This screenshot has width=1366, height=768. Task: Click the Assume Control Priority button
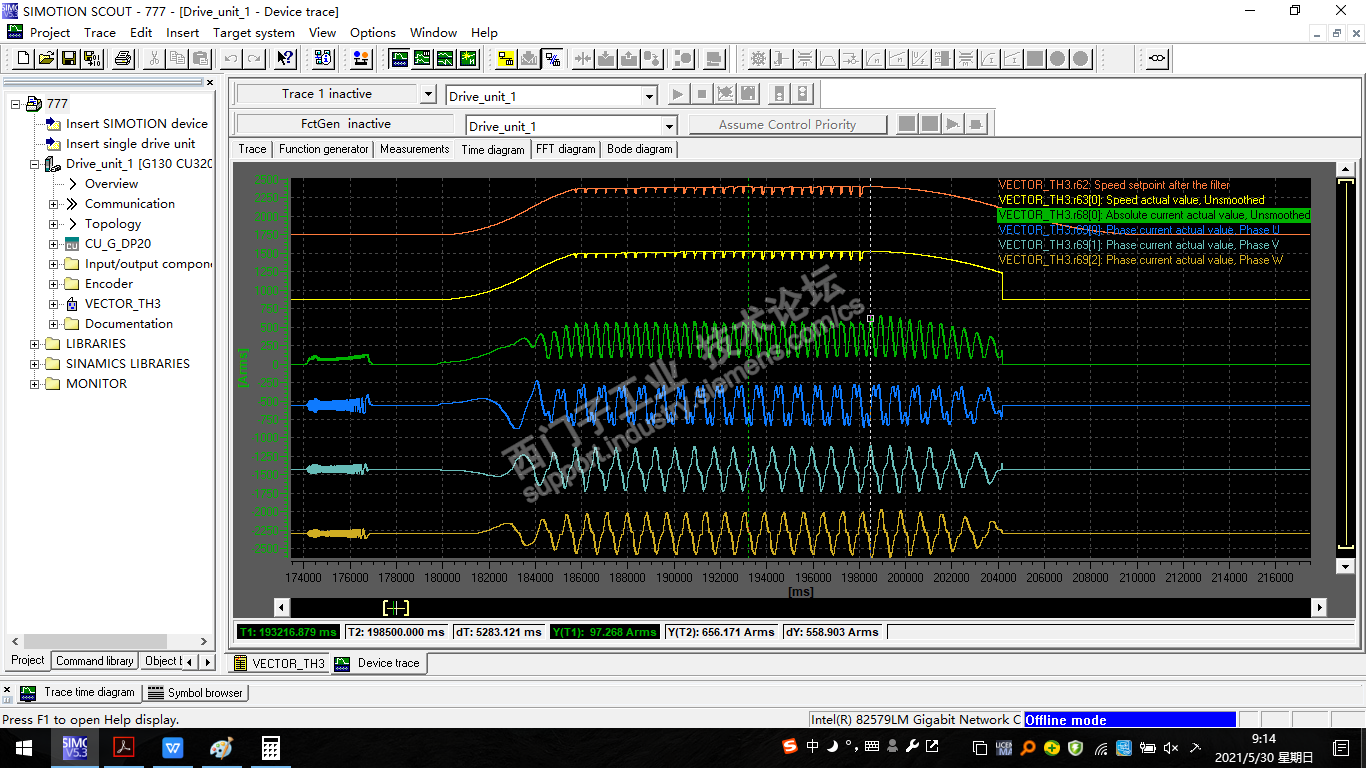[x=787, y=125]
